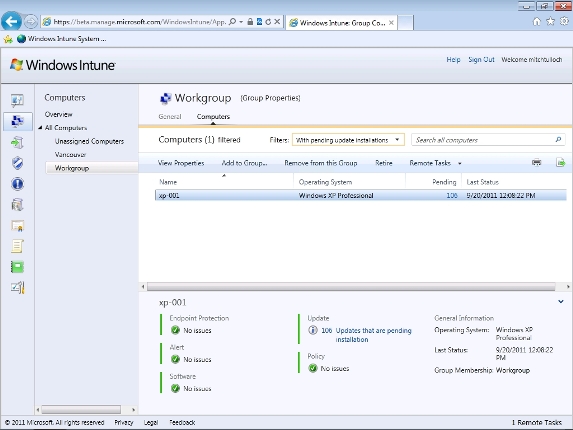Open the 1 Remote Tasks status link

536,422
